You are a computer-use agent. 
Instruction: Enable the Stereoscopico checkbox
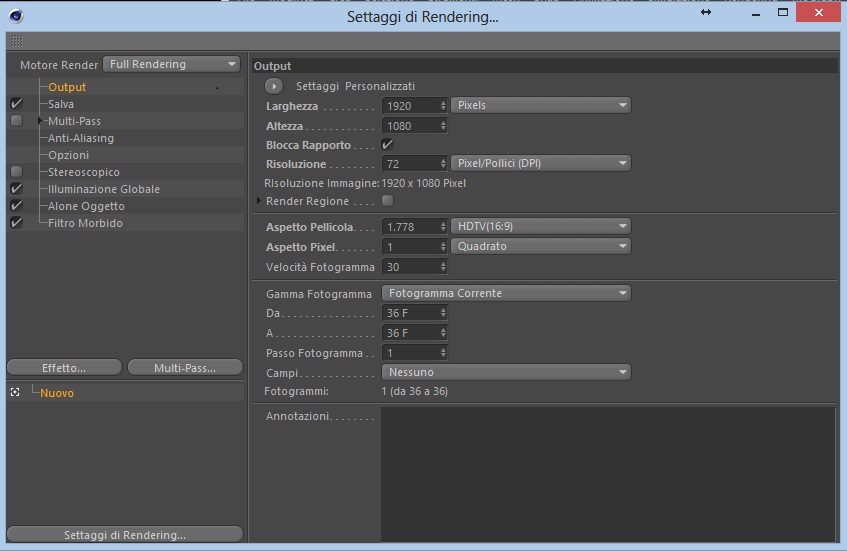pos(17,171)
